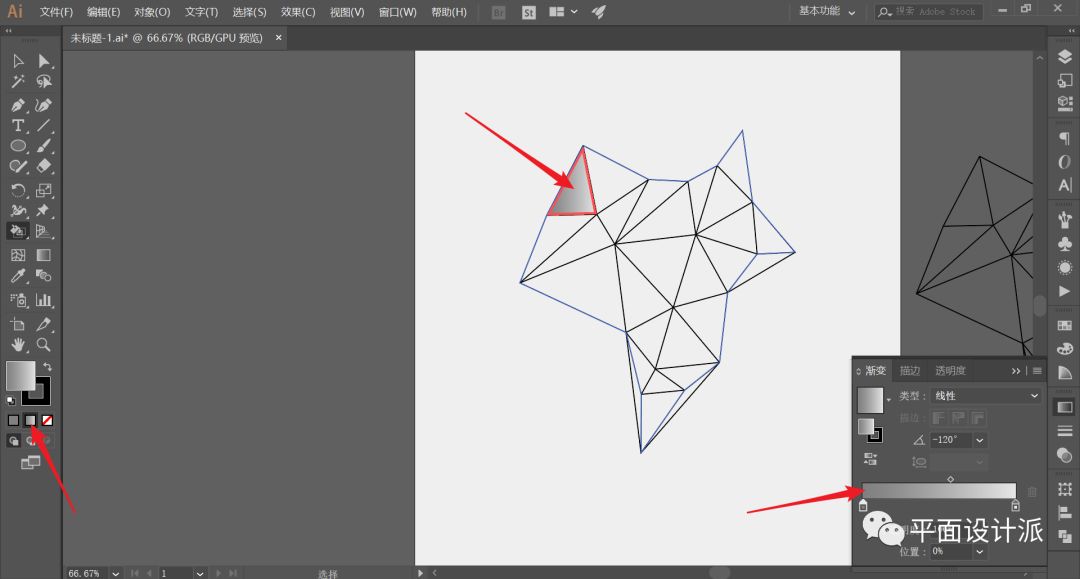The image size is (1080, 579).
Task: Choose the Ellipse shape tool
Action: point(18,146)
